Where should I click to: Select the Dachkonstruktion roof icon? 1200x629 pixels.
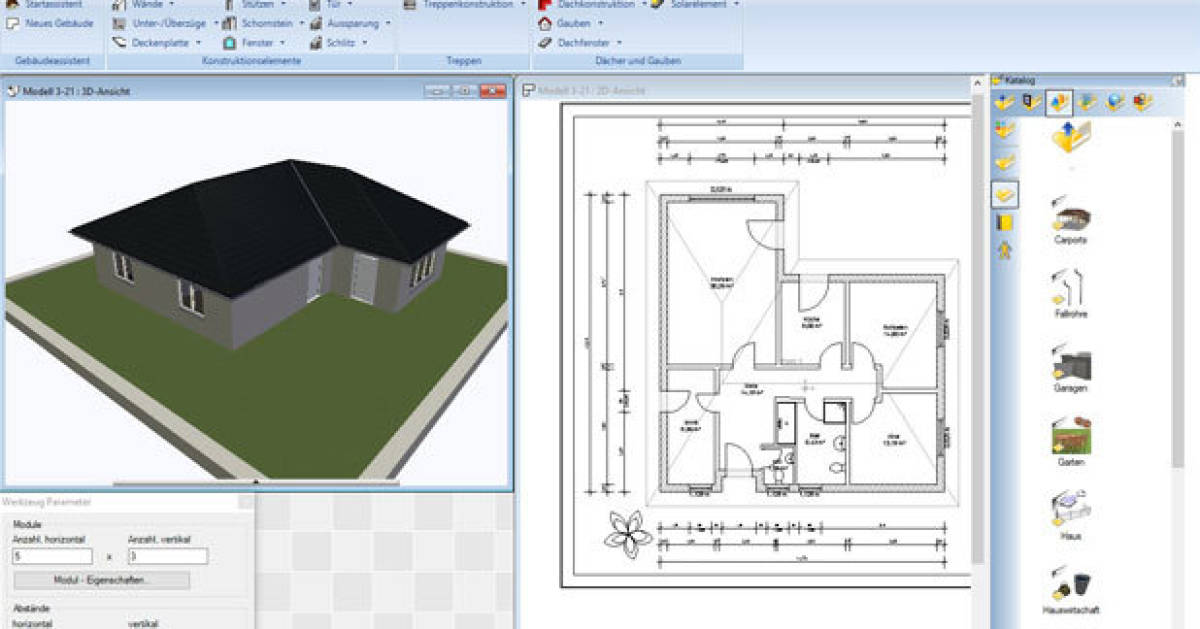coord(545,4)
